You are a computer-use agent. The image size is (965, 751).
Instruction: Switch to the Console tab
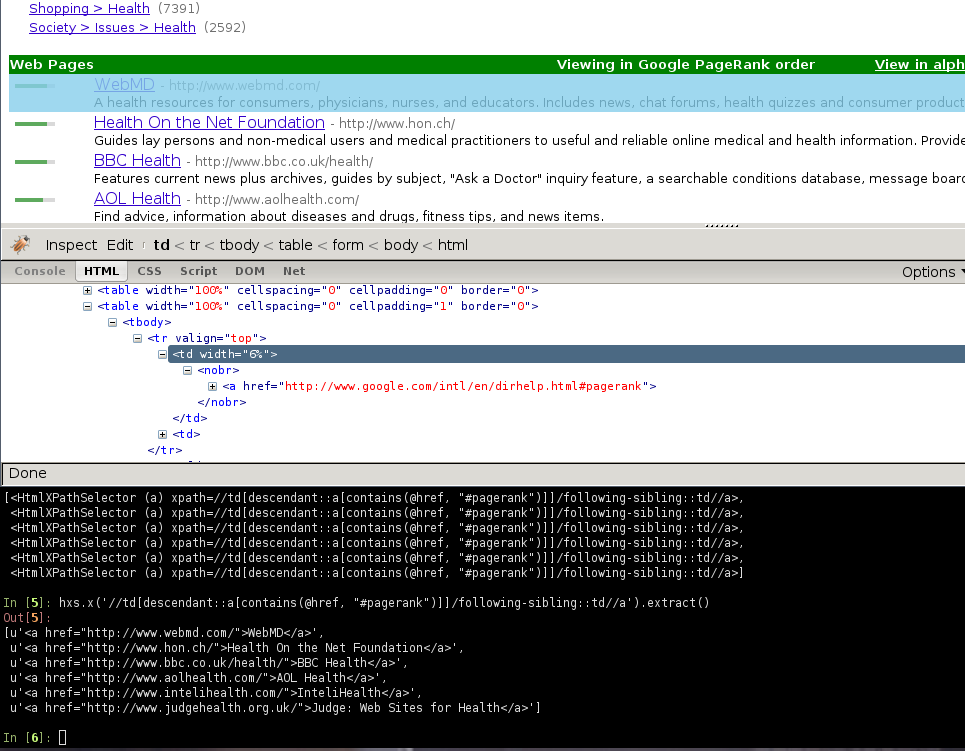coord(39,271)
